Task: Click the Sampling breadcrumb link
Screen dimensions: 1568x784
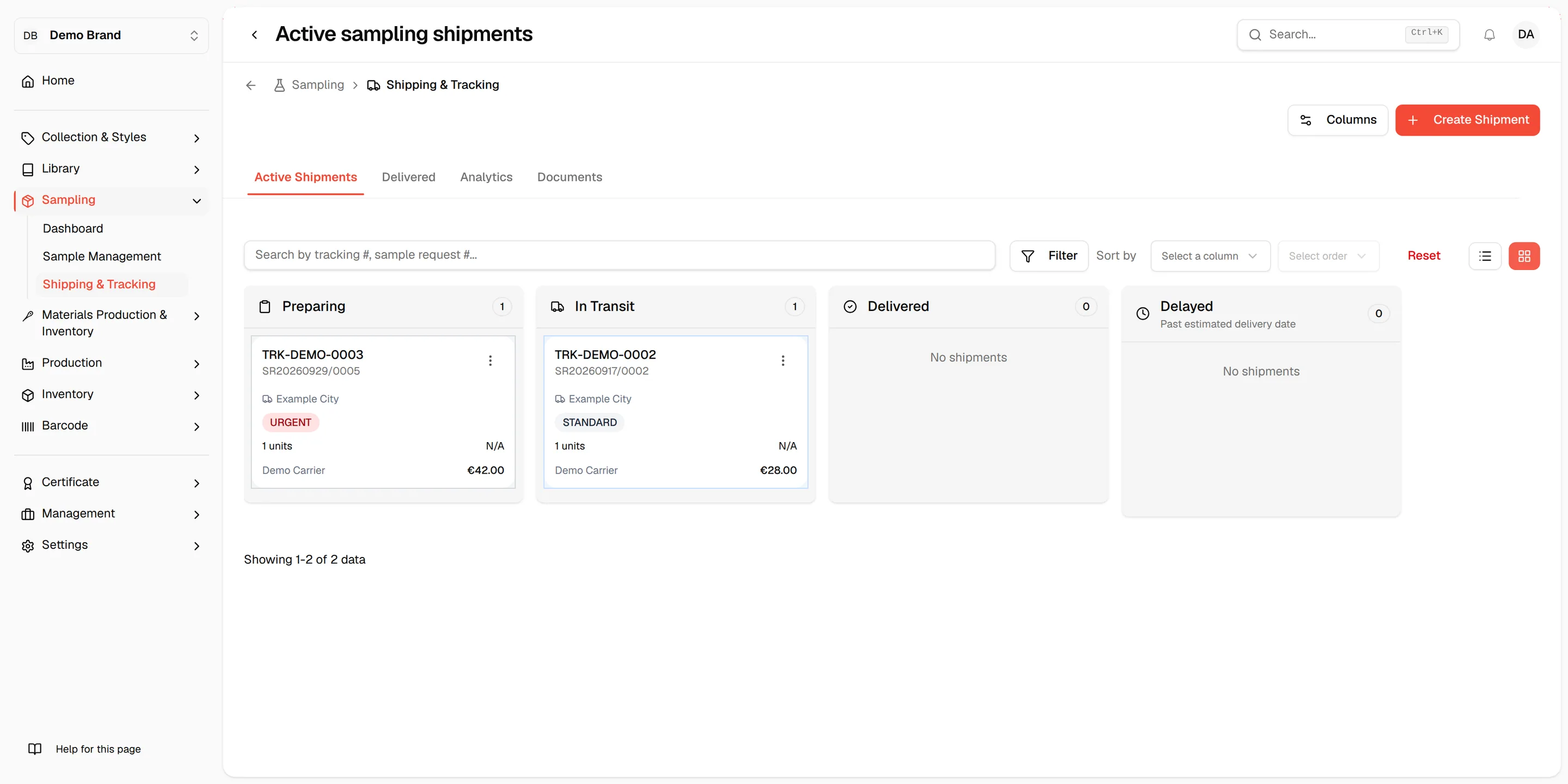Action: pos(318,85)
